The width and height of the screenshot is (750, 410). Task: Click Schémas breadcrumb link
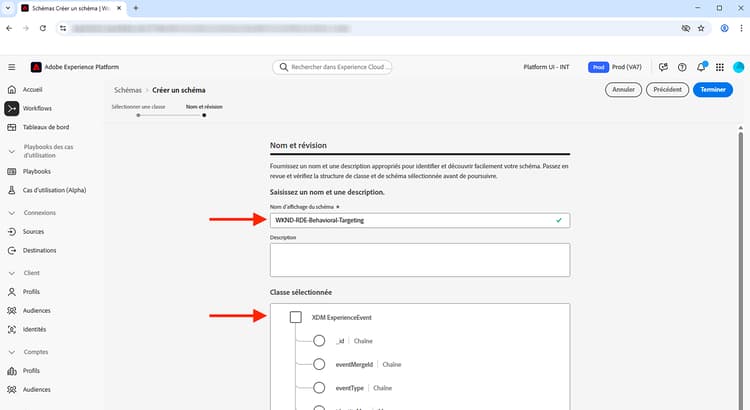point(128,90)
